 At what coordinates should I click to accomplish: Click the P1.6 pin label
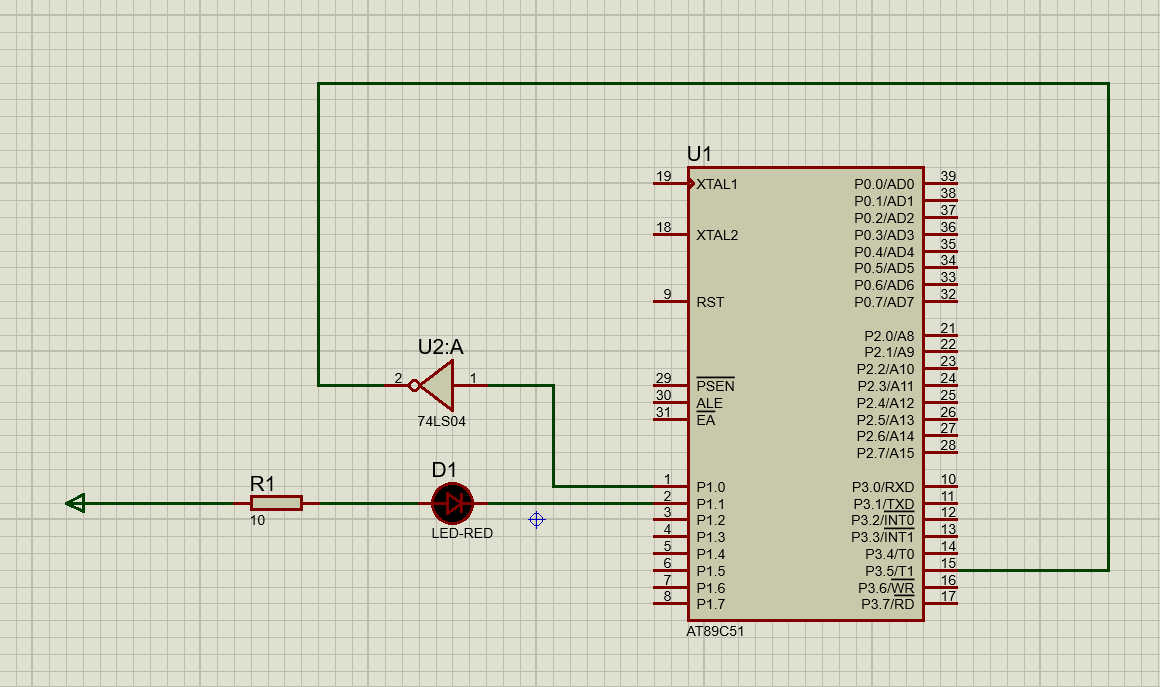tap(710, 589)
